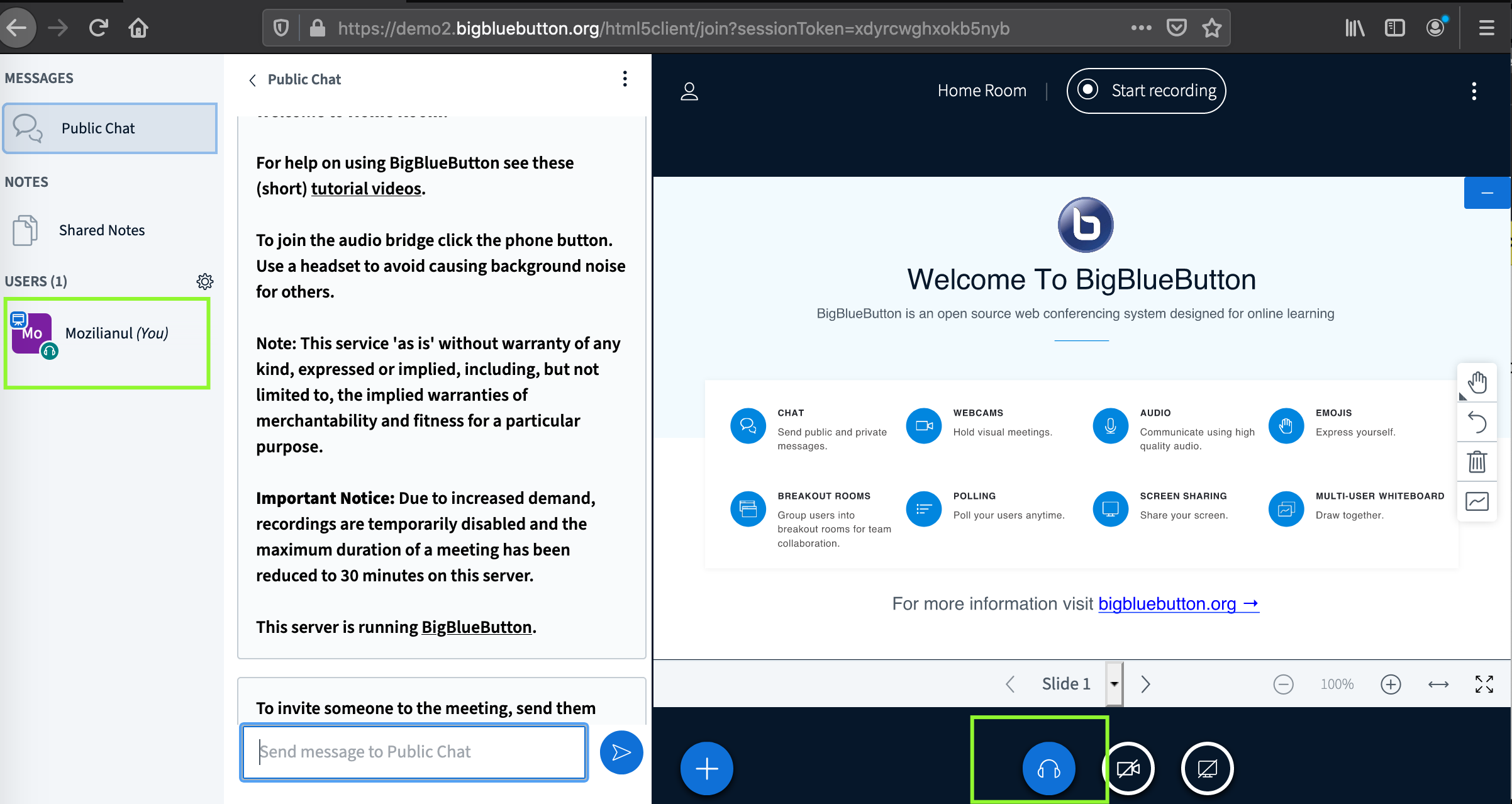Click the Screen Sharing icon on slide

(1111, 509)
